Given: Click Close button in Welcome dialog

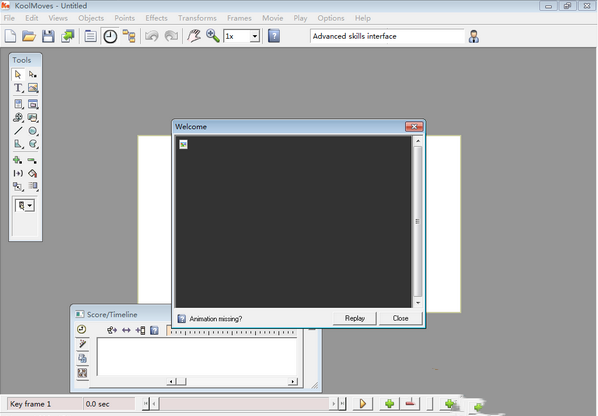Looking at the screenshot, I should (400, 318).
